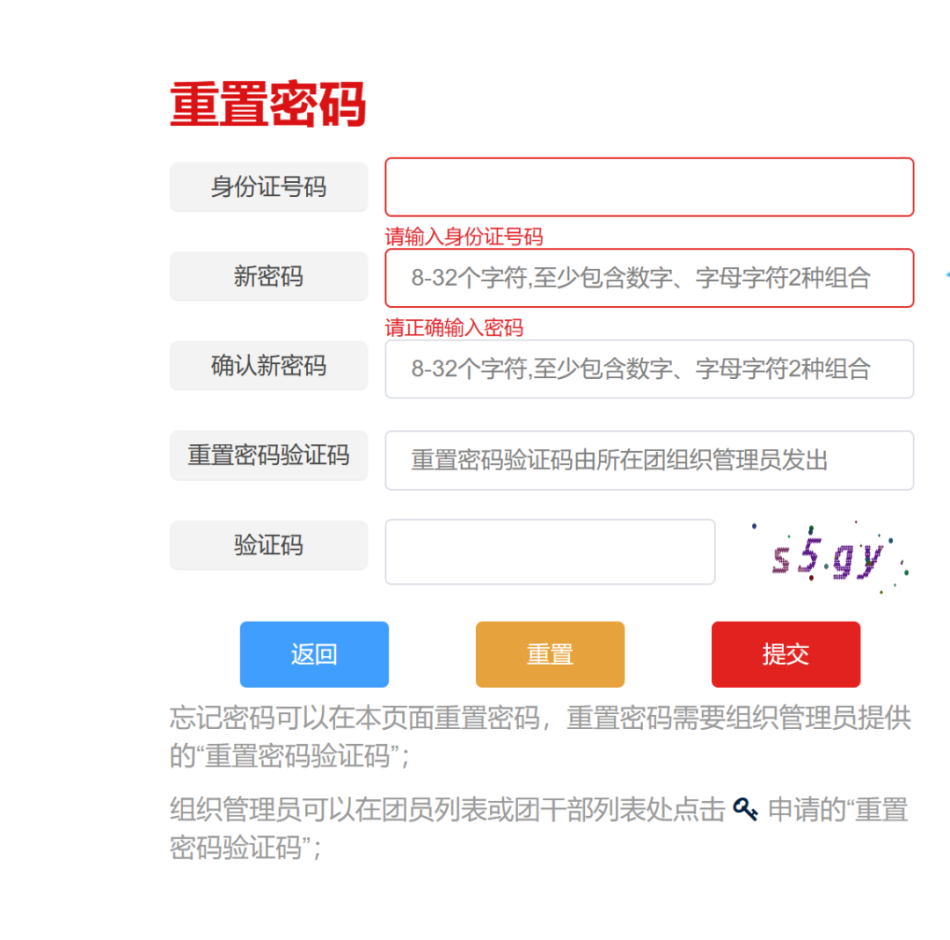950x940 pixels.
Task: Click the 验证码 label beside captcha box
Action: coord(269,546)
